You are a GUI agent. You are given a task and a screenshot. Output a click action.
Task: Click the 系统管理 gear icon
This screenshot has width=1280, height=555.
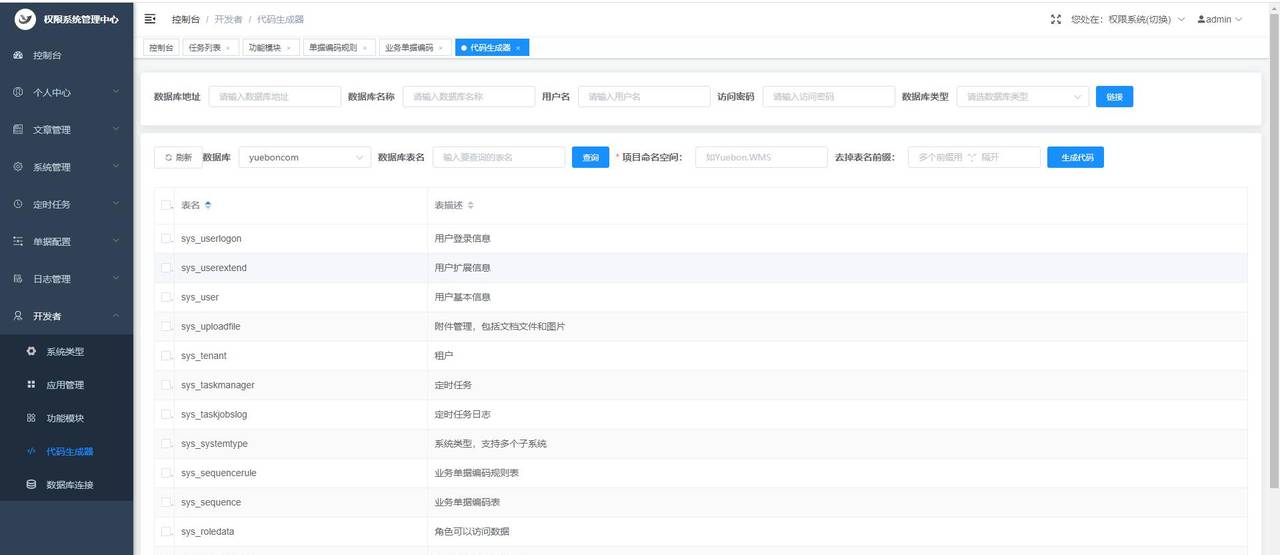tap(18, 167)
